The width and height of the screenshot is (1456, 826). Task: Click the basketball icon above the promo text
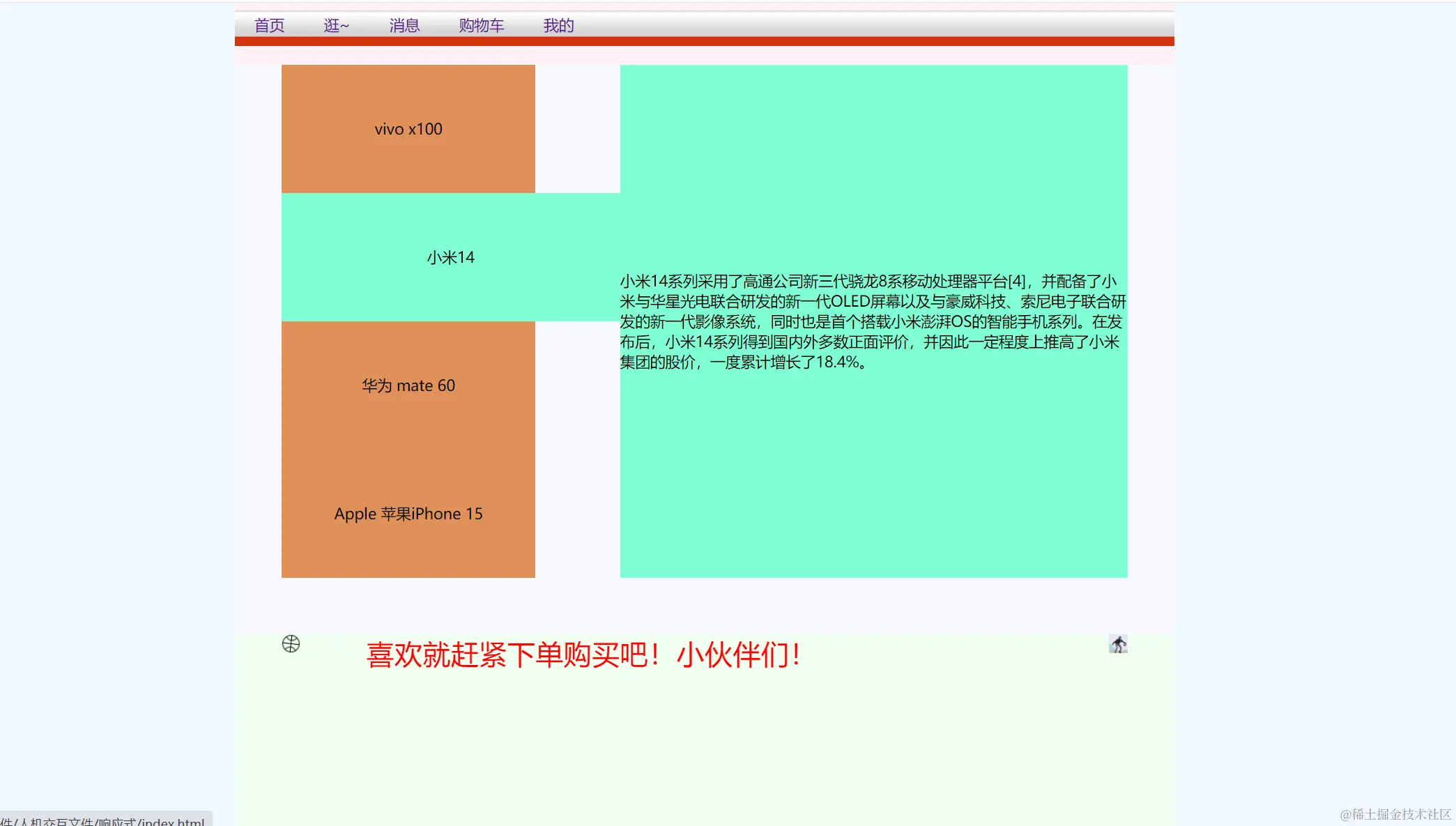click(291, 643)
